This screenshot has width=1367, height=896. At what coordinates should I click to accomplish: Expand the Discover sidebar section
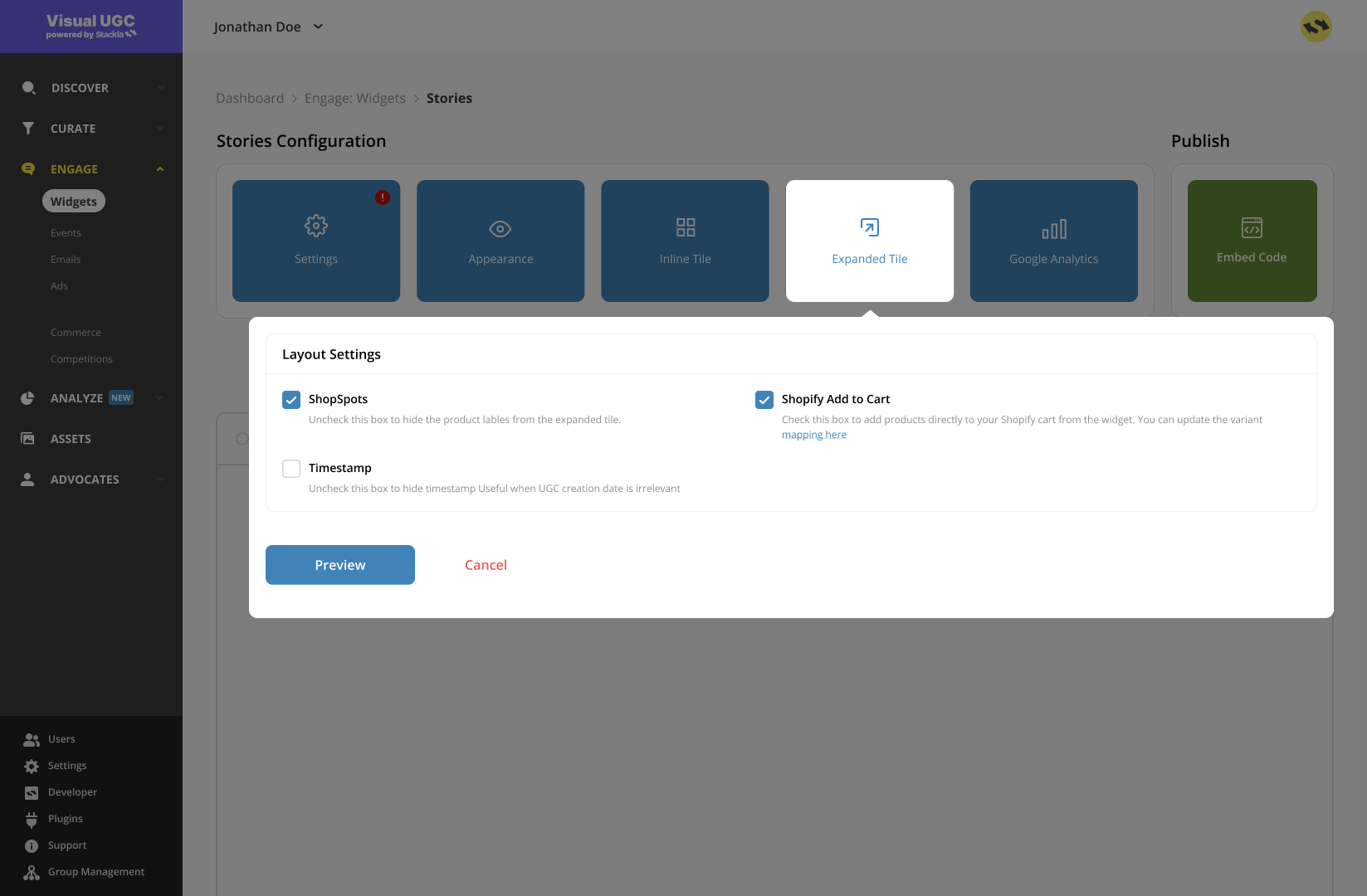91,88
